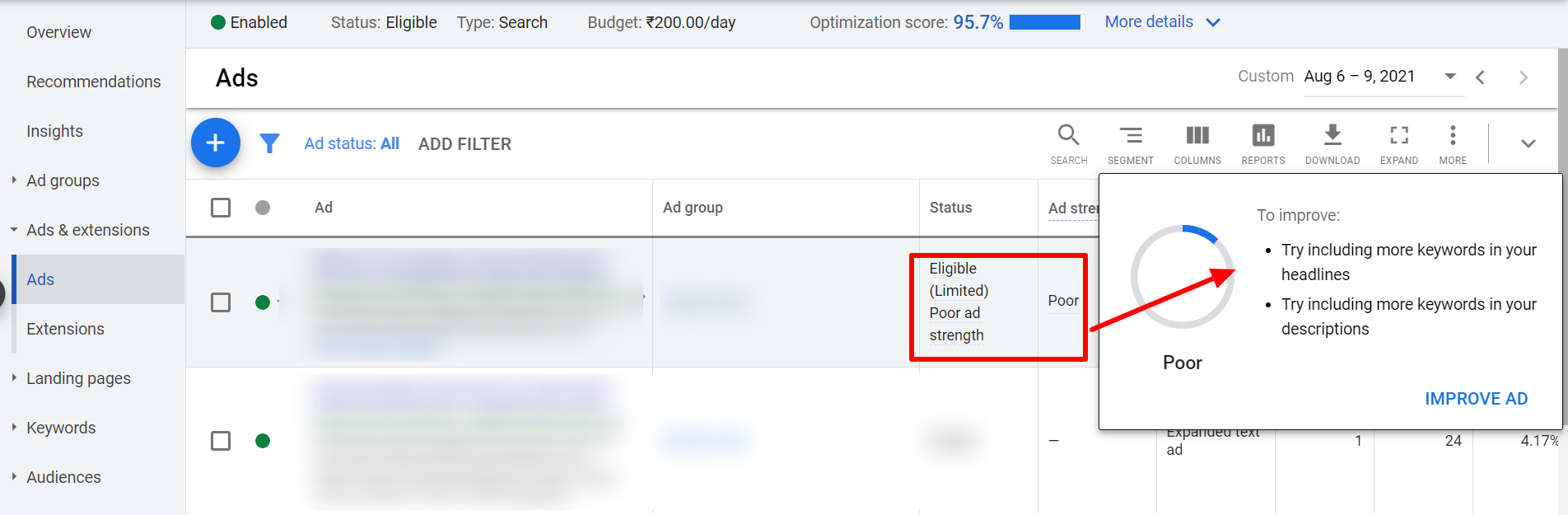Expand More details chevron
The image size is (1568, 515).
[x=1213, y=22]
